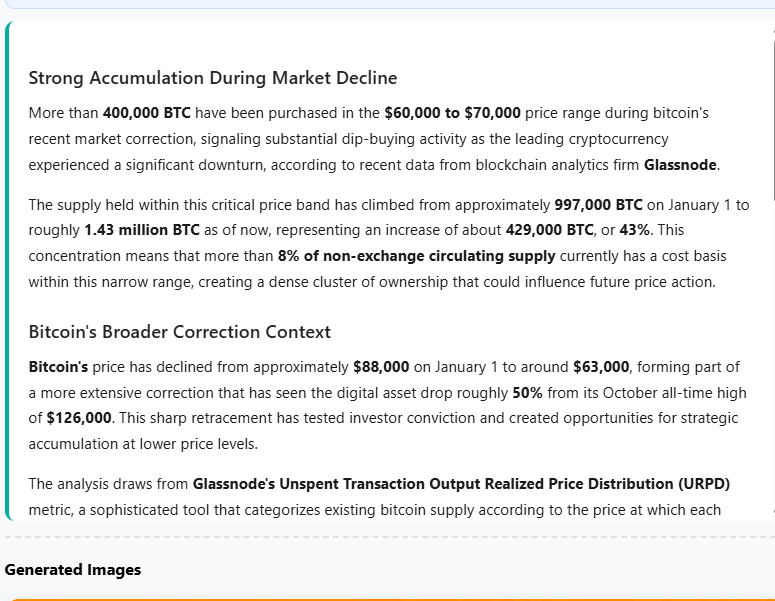Click the 'Generated Images' section title
This screenshot has width=775, height=601.
tap(73, 570)
